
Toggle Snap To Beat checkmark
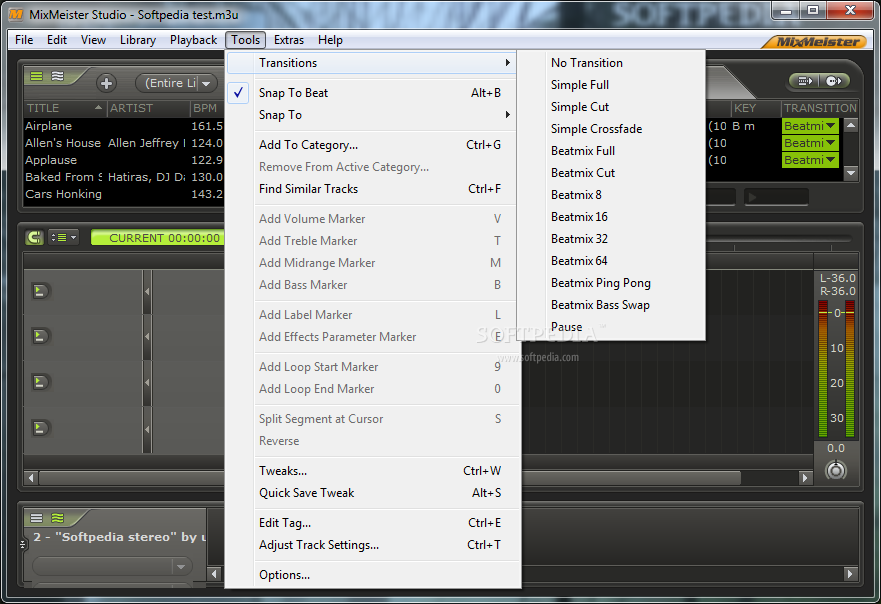point(239,93)
